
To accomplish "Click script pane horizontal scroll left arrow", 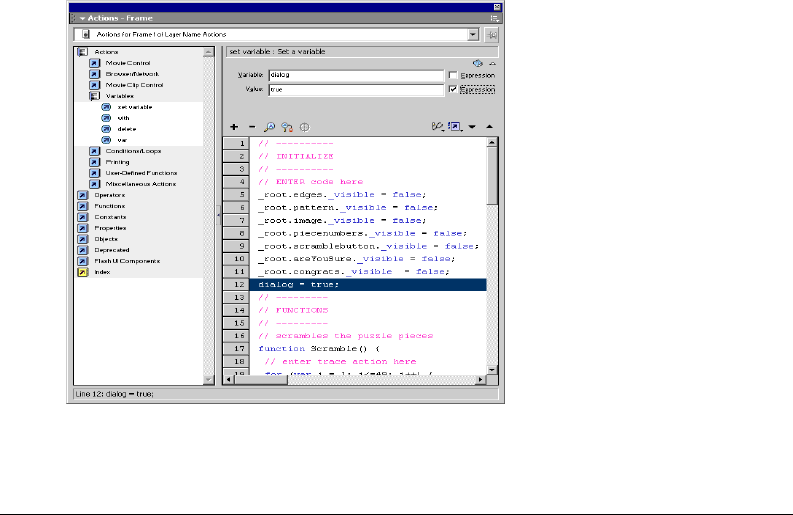I will [x=229, y=379].
